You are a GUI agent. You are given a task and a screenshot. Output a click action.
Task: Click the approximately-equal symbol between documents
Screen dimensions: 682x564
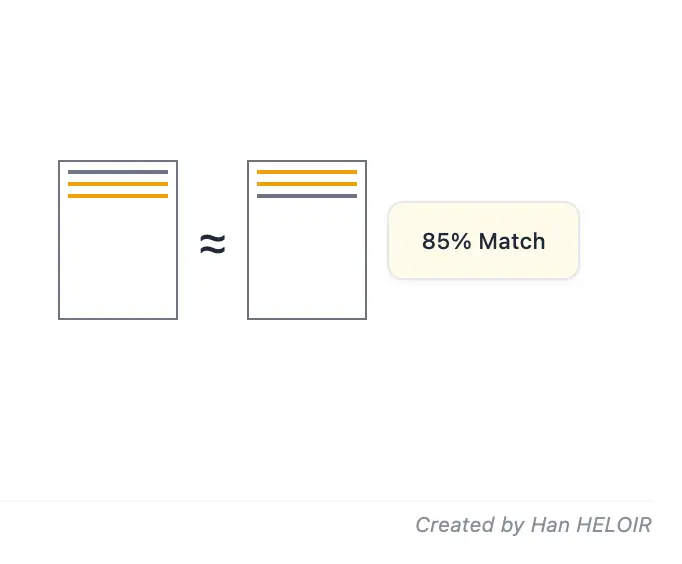click(x=212, y=243)
